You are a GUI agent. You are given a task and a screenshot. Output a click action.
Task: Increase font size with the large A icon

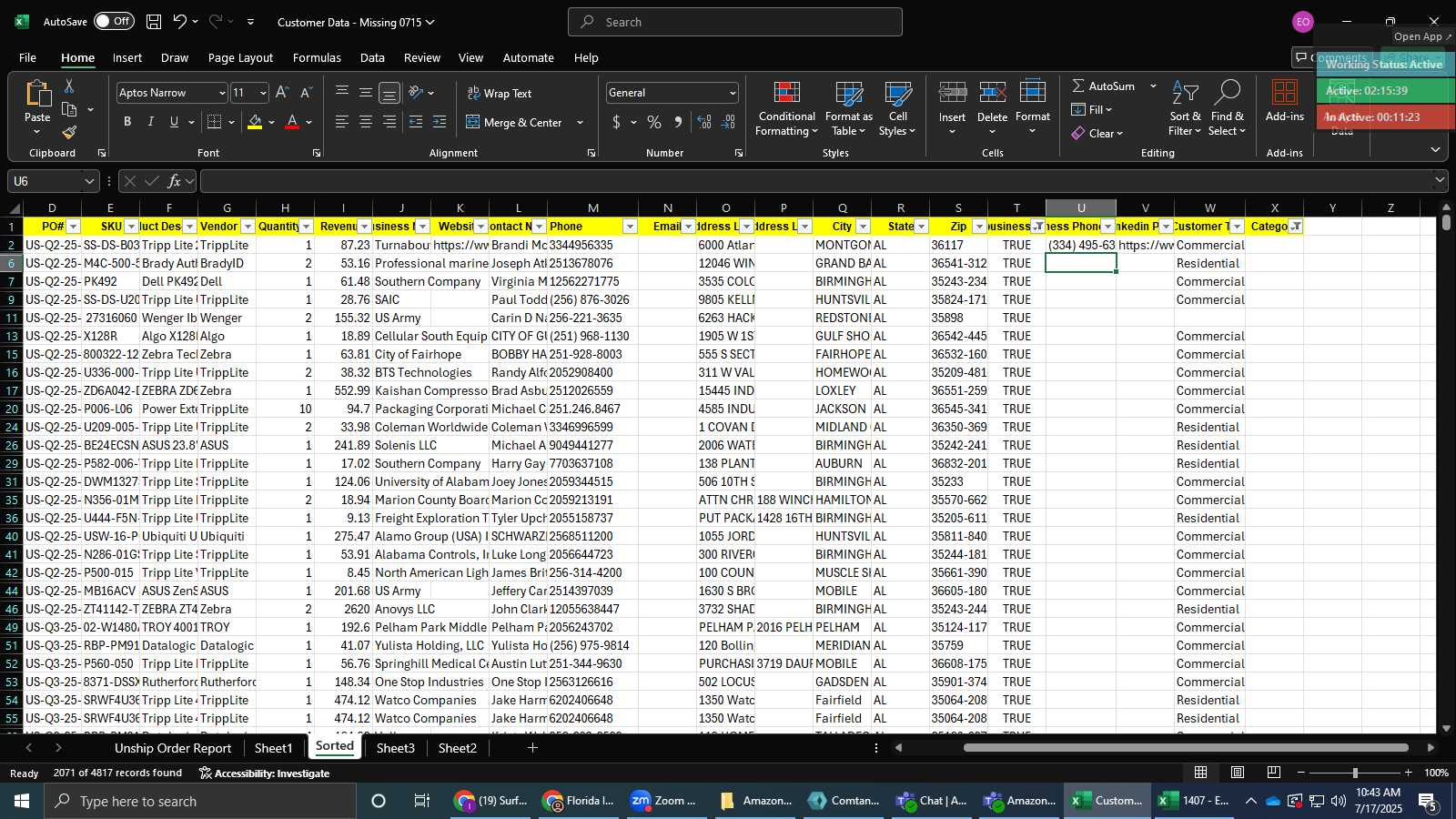pos(282,93)
